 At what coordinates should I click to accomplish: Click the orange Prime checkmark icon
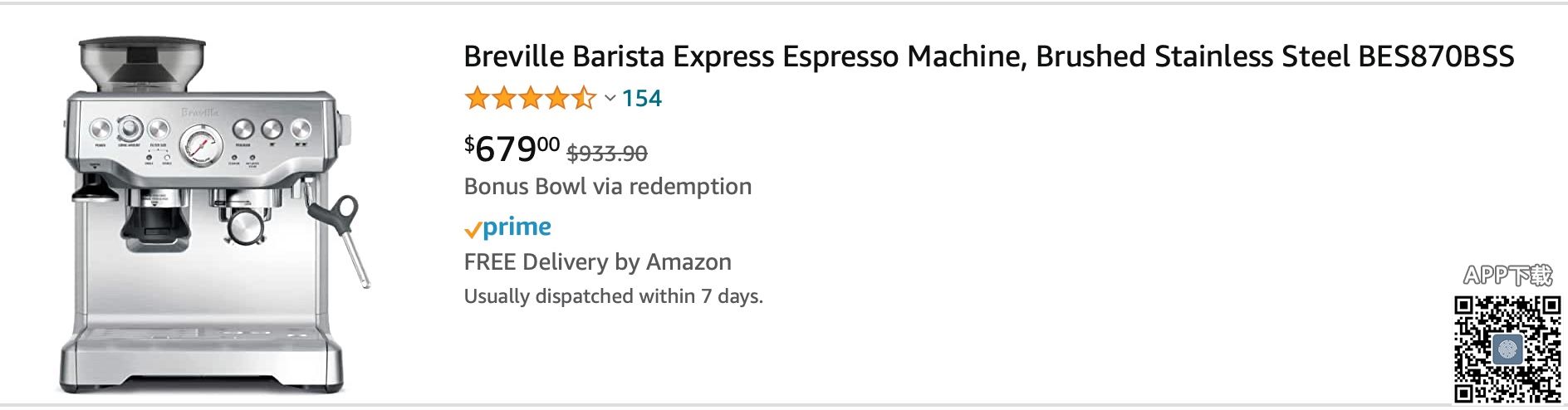(473, 230)
